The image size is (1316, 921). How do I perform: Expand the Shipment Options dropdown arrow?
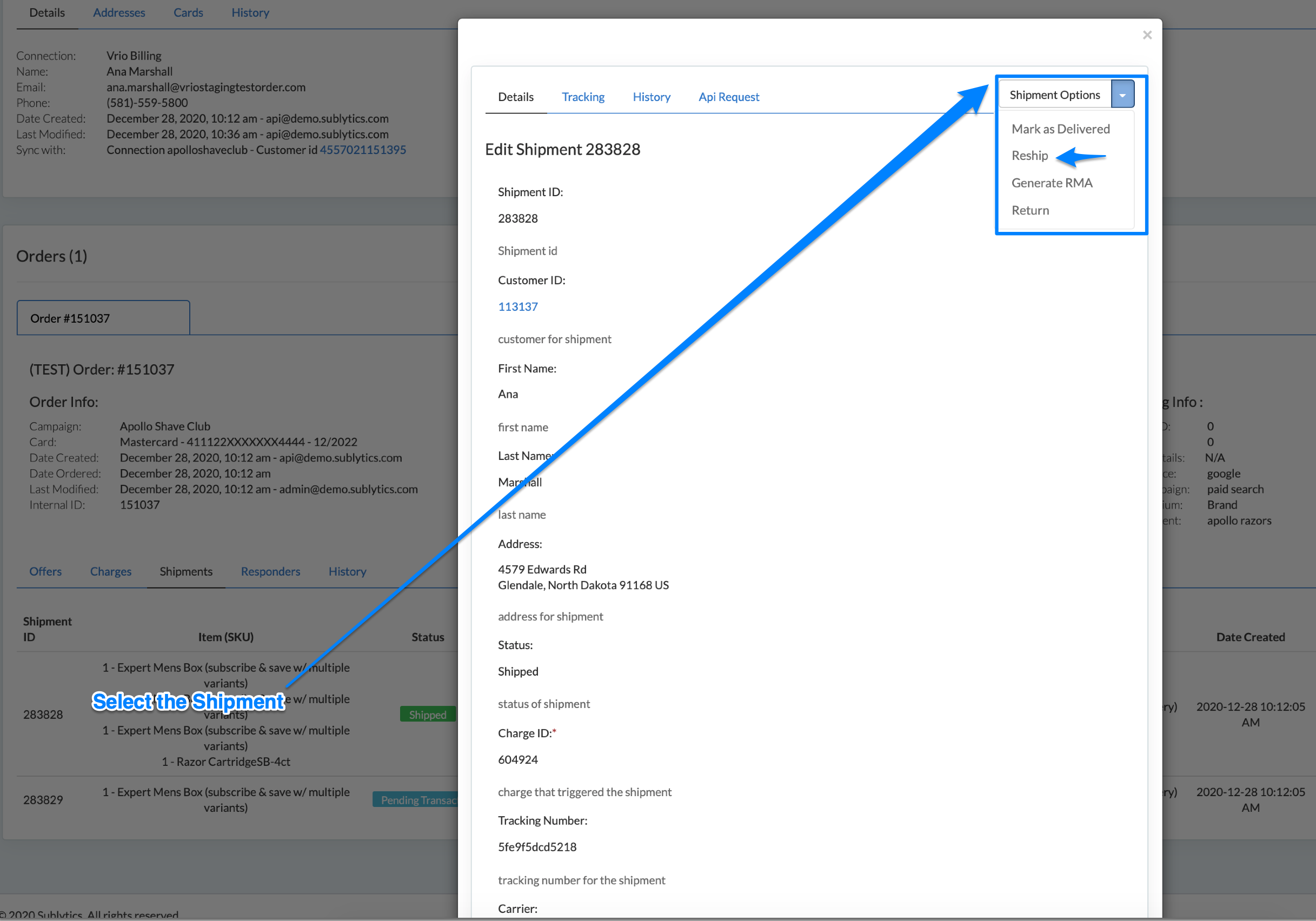1122,95
